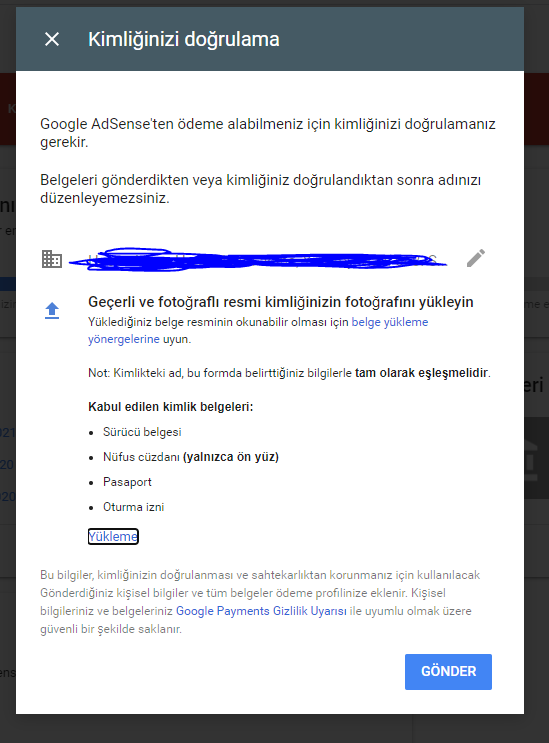Close the Kimliğinizi doğrulama dialog with X
549x743 pixels.
tap(52, 39)
